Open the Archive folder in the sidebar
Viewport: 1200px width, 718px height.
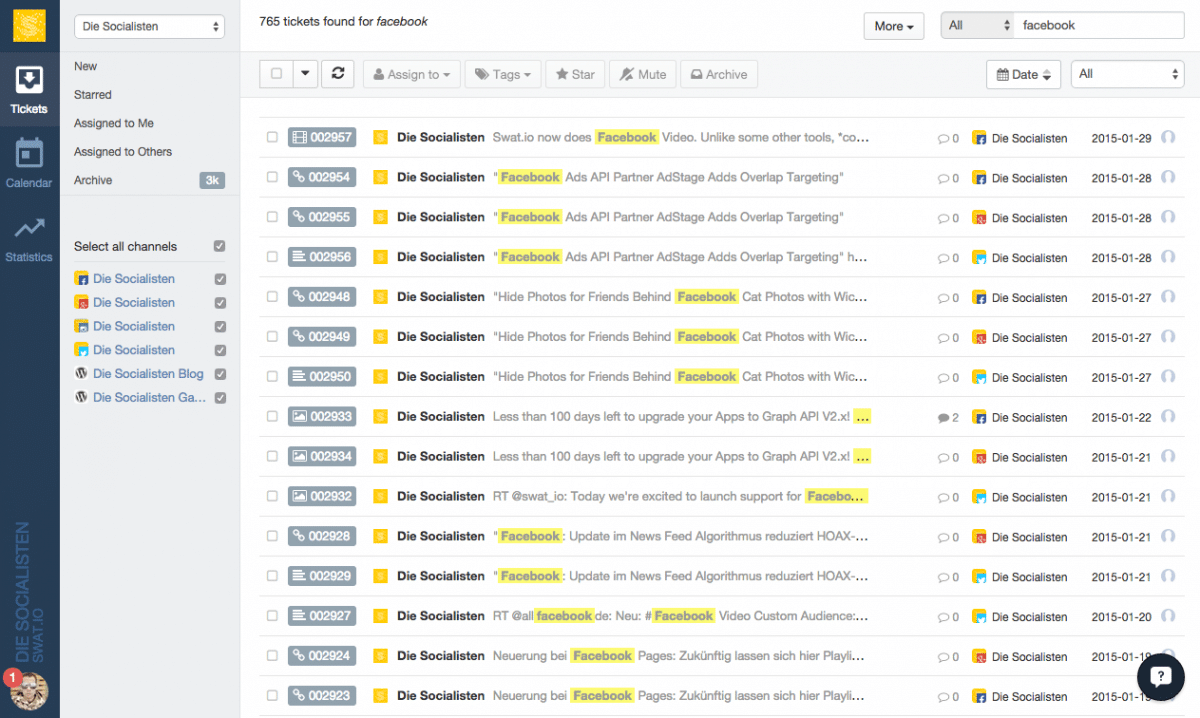coord(93,180)
